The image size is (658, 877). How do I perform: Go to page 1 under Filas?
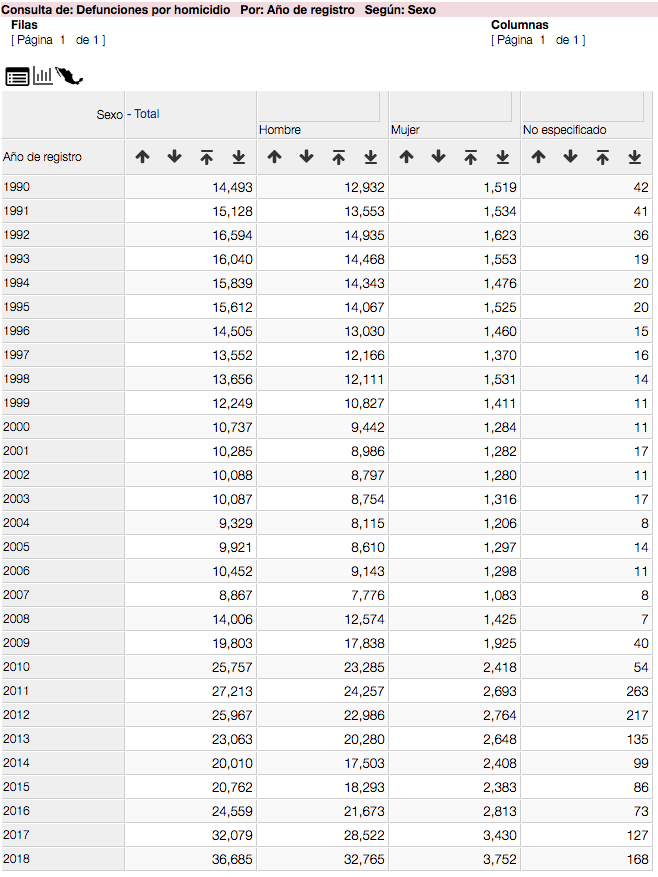[62, 40]
